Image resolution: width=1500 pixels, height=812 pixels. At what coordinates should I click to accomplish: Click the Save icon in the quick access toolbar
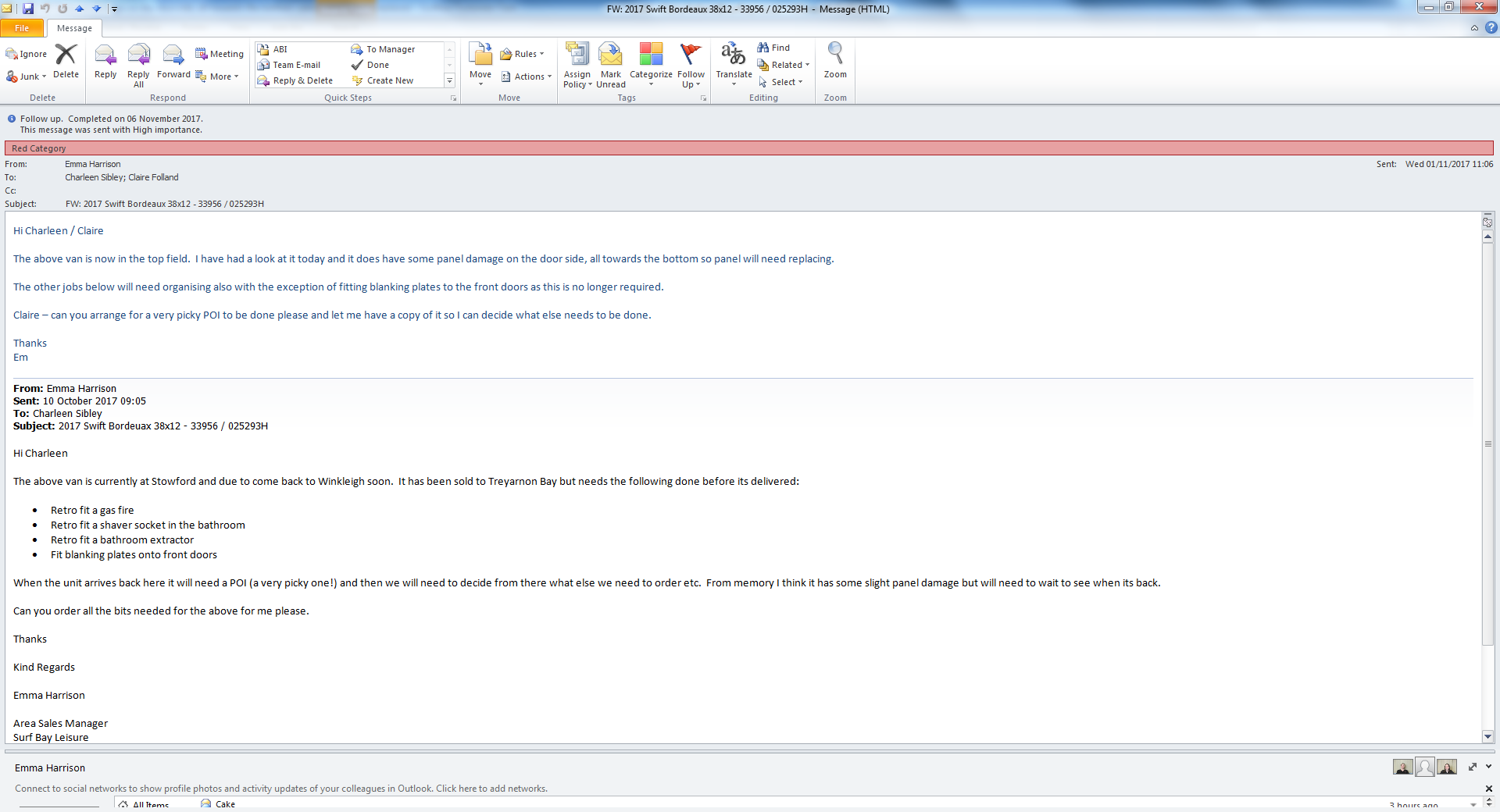(28, 9)
